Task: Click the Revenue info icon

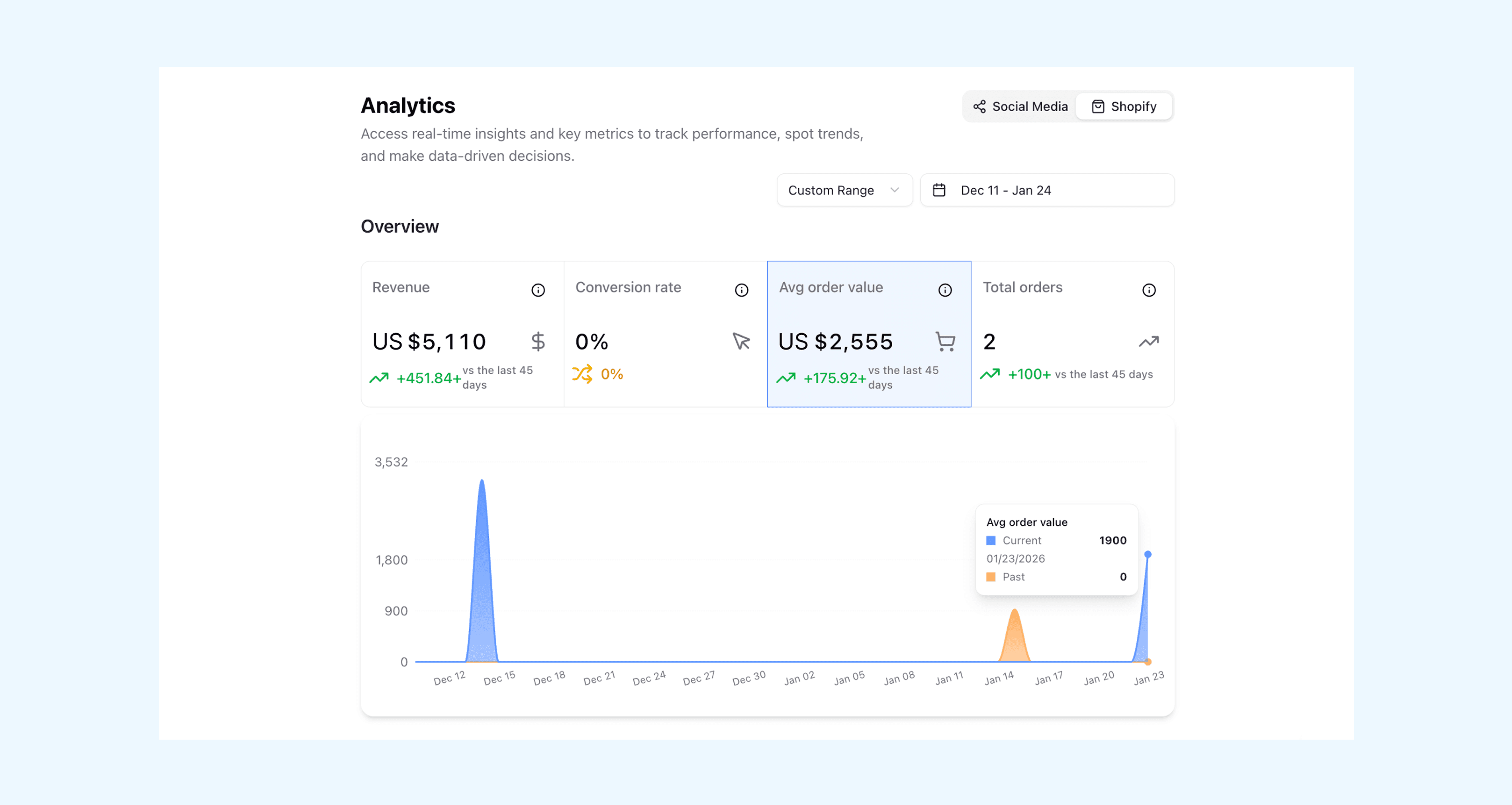Action: (x=538, y=290)
